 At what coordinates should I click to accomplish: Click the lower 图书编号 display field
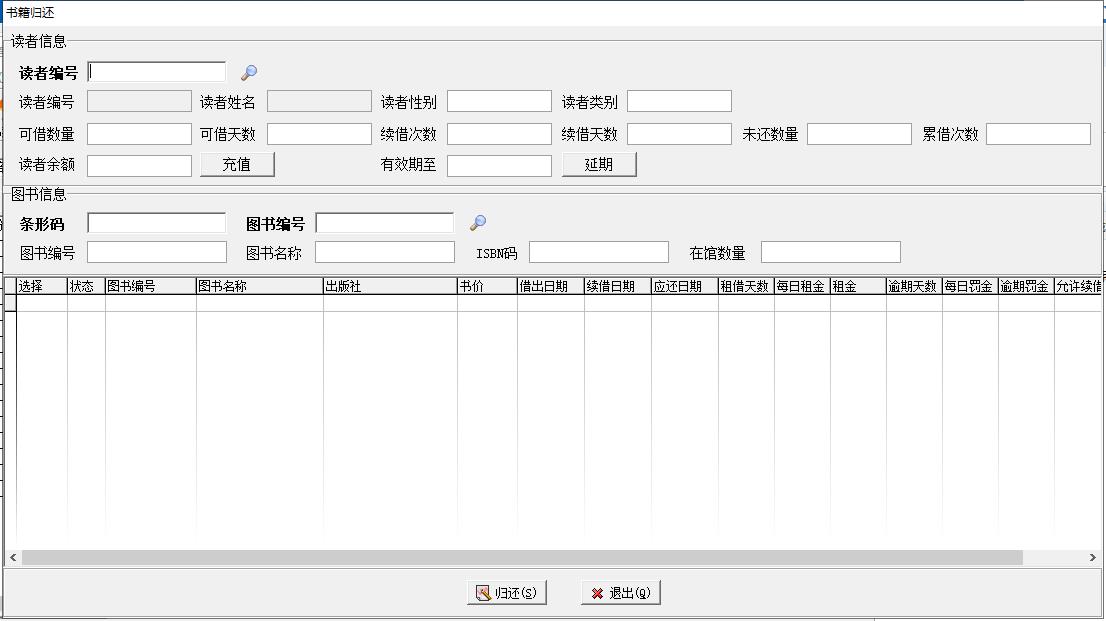(157, 253)
